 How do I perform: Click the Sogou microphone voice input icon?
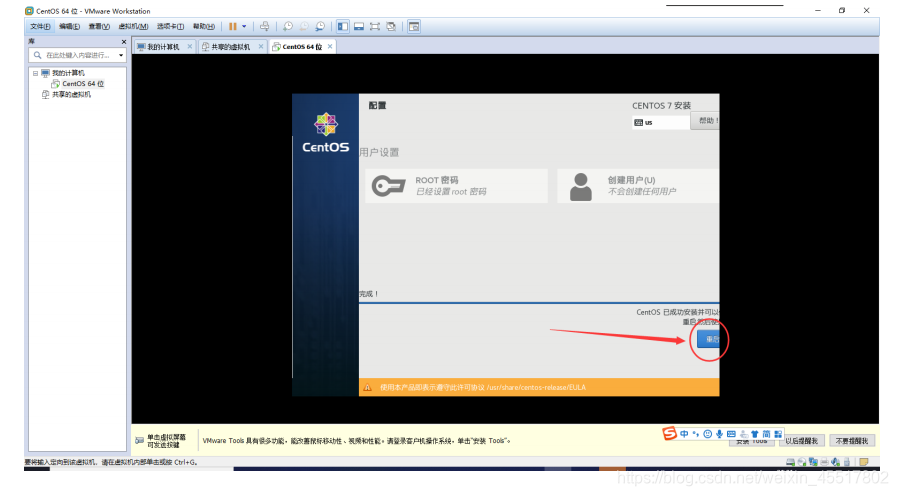tap(719, 434)
